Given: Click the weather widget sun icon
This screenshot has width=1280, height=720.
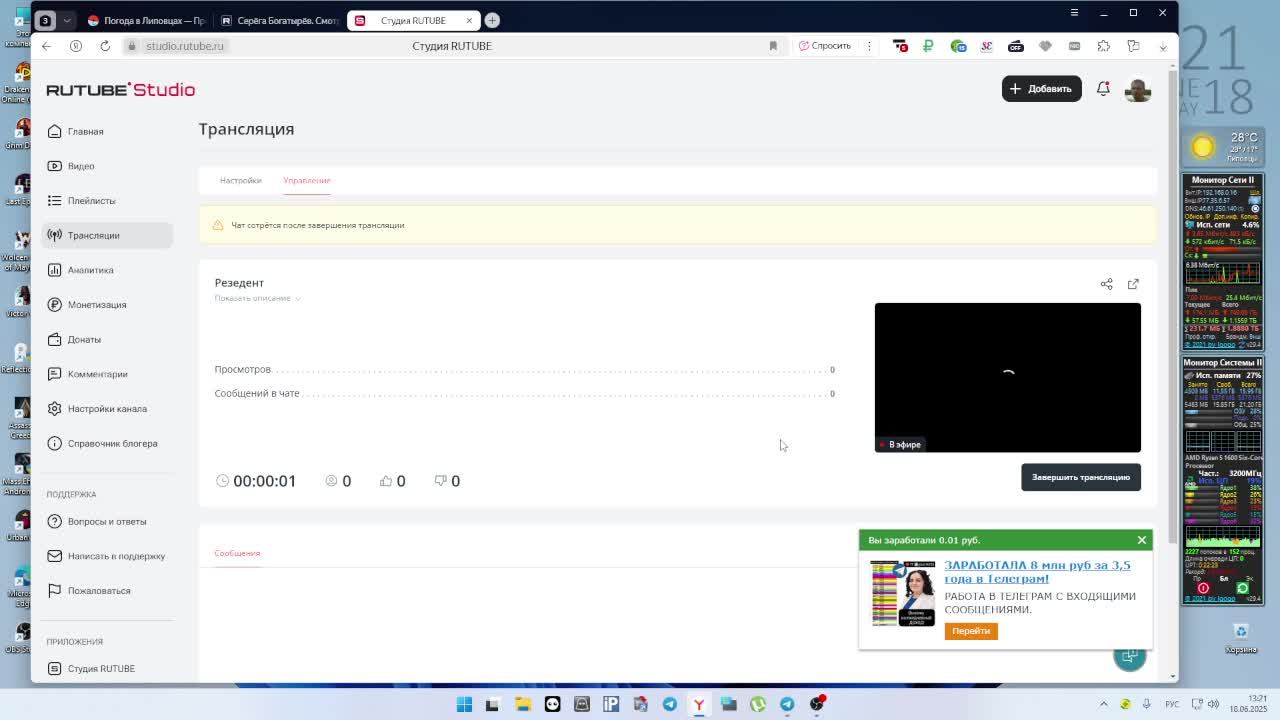Looking at the screenshot, I should (1203, 148).
